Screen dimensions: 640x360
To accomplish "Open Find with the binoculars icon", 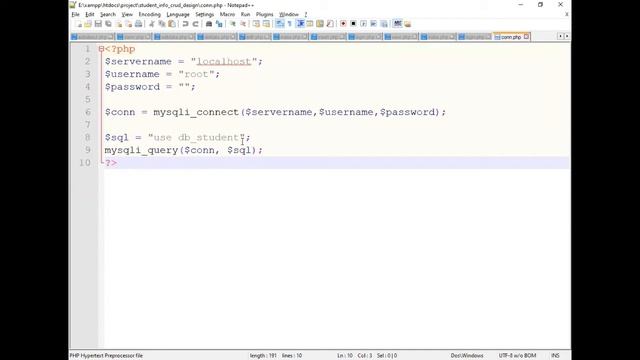I will (209, 24).
